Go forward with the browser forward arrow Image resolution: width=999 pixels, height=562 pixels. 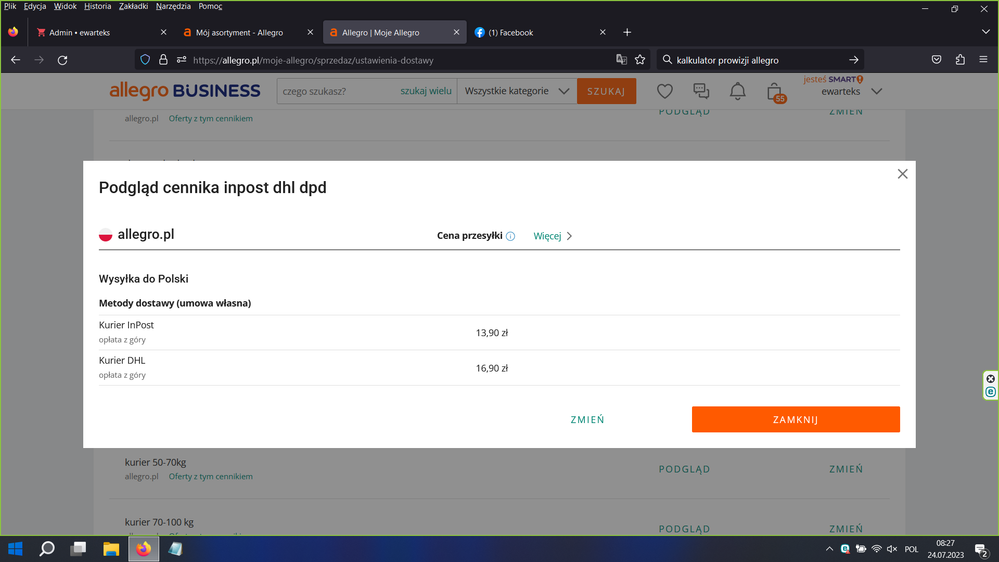[x=39, y=60]
